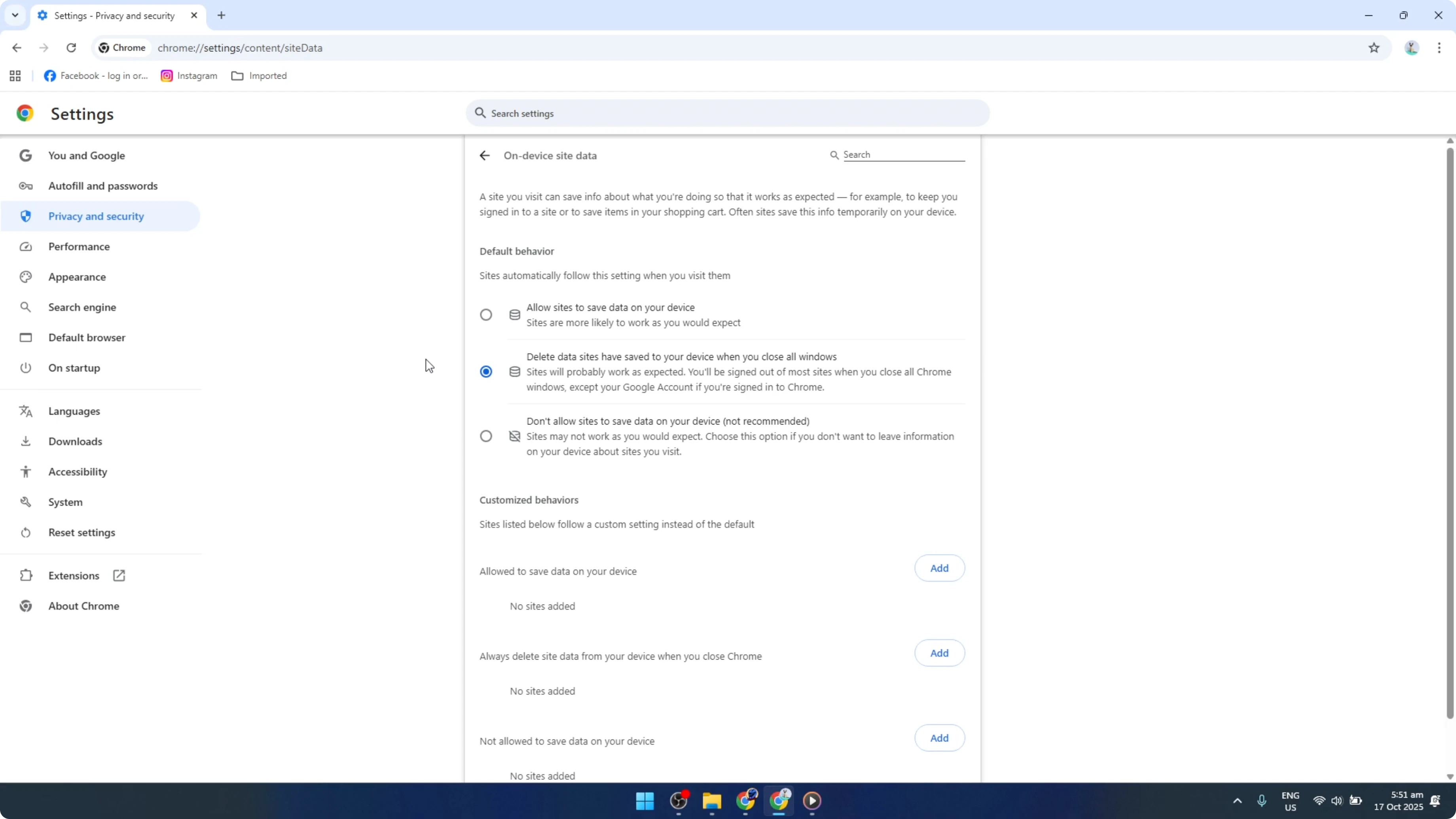Open the You and Google section

(x=87, y=155)
